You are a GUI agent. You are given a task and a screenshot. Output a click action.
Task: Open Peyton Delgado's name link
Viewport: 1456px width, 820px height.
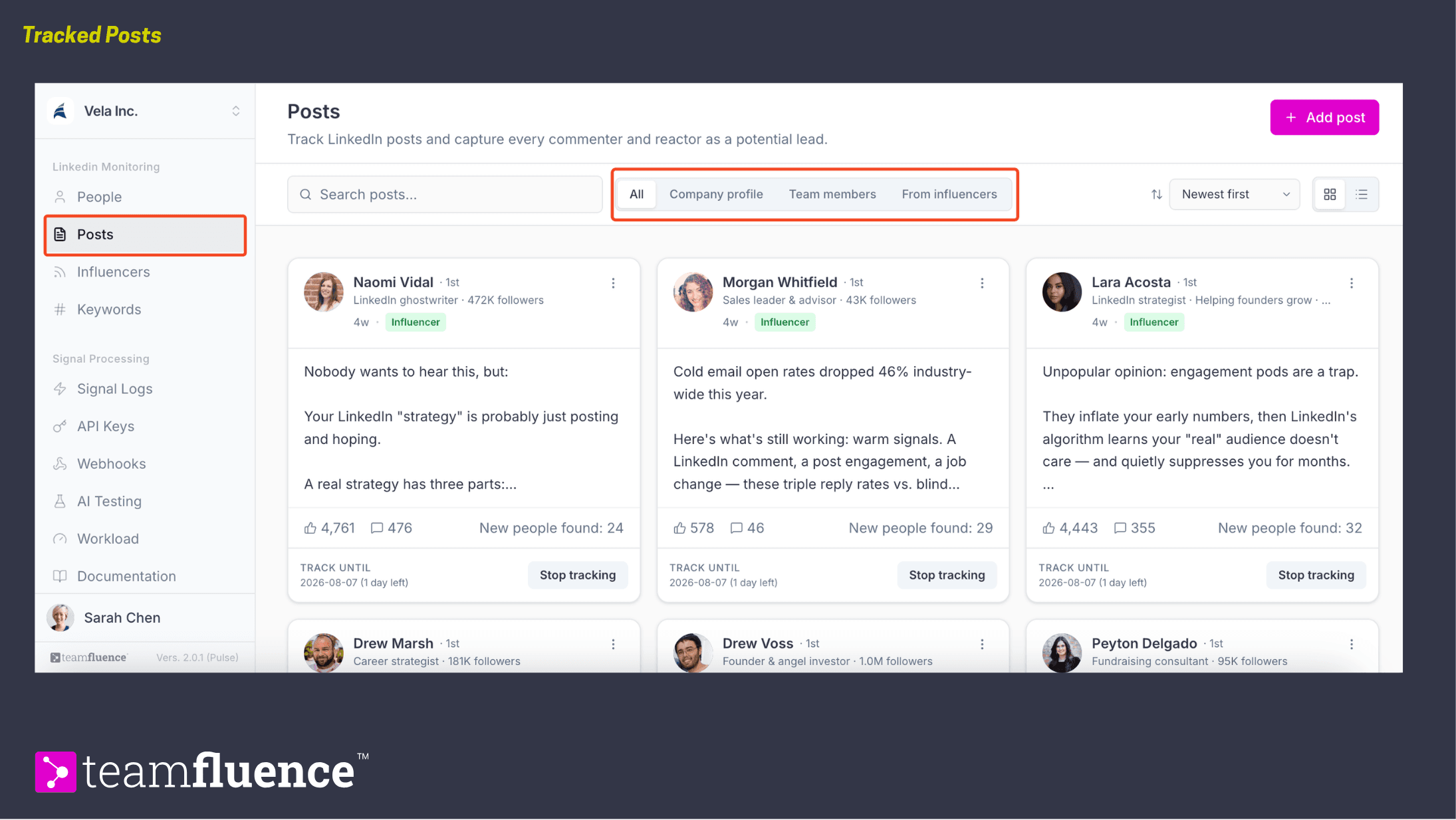[x=1144, y=643]
